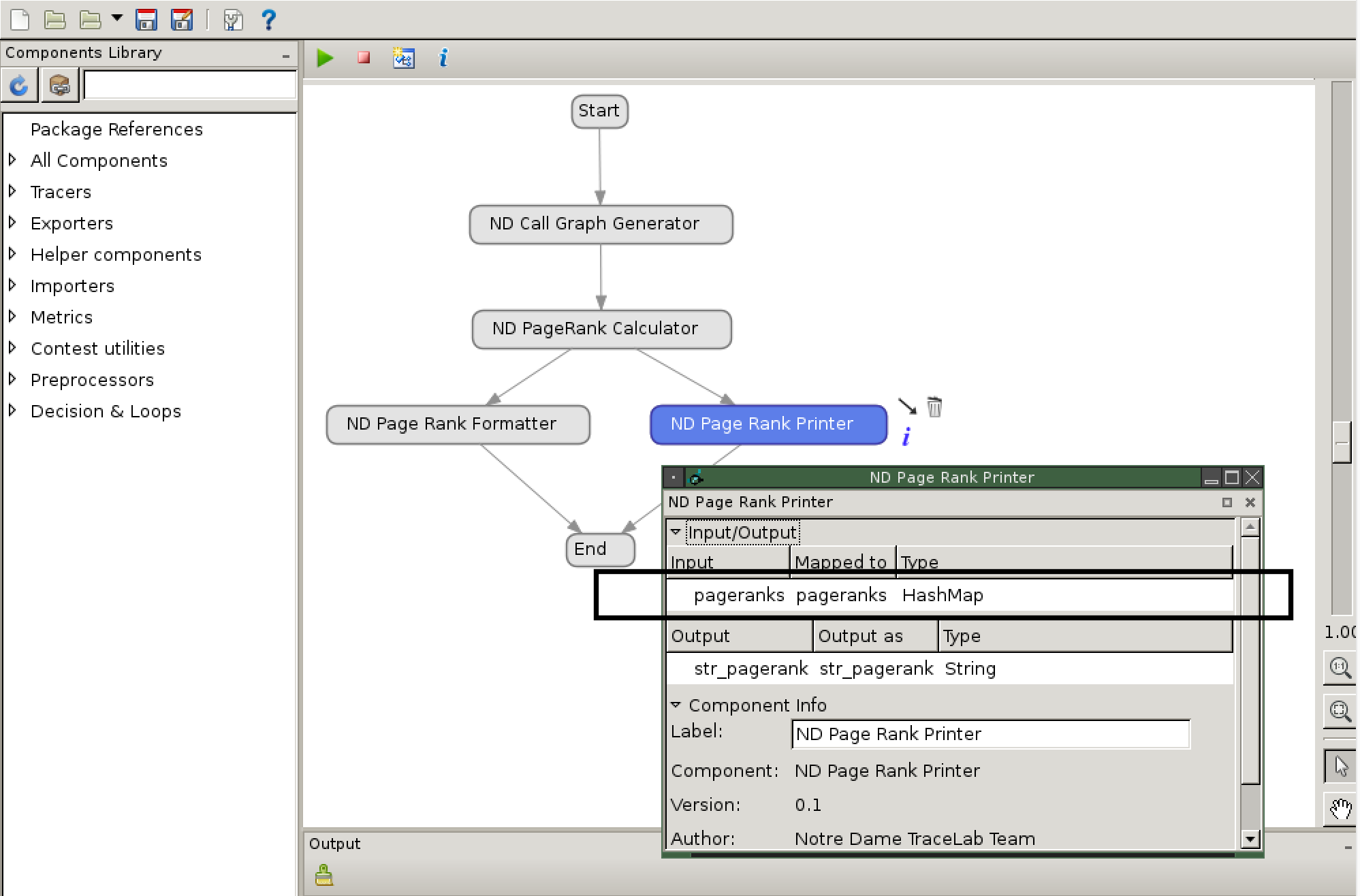
Task: Open an experiment using the folder icon
Action: [x=55, y=20]
